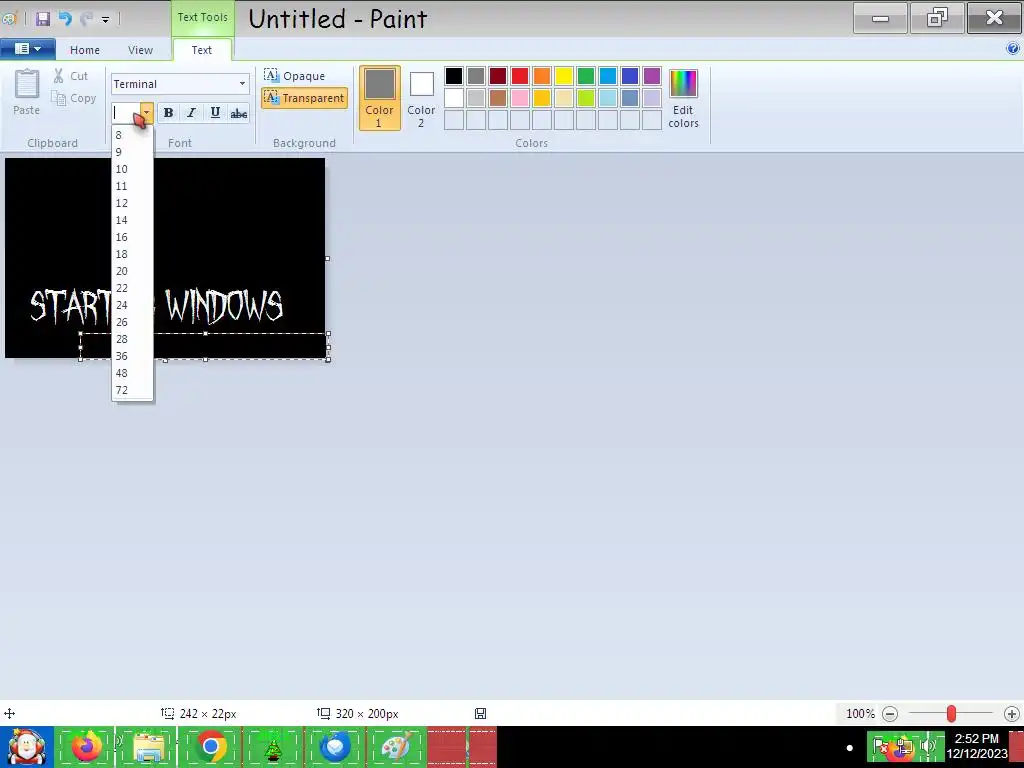Switch to the View tab
This screenshot has width=1024, height=768.
pyautogui.click(x=140, y=50)
